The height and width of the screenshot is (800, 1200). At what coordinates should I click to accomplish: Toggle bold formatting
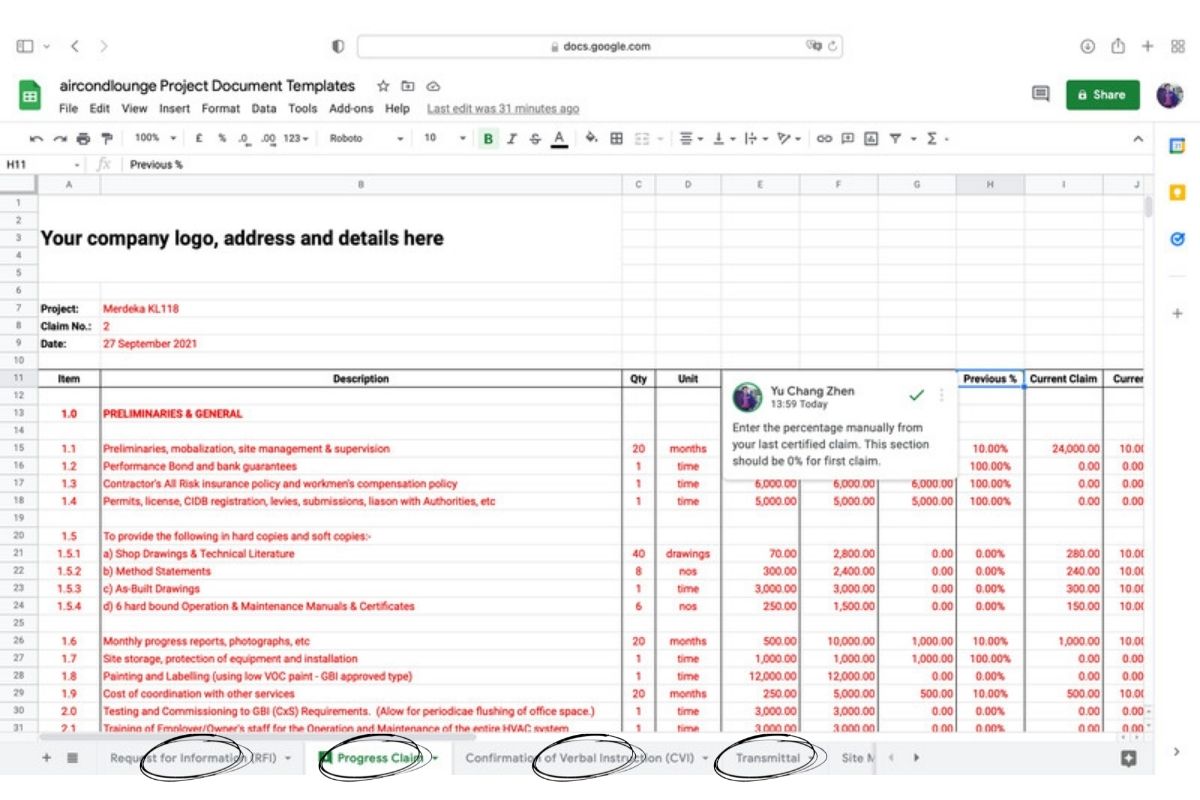click(x=488, y=139)
